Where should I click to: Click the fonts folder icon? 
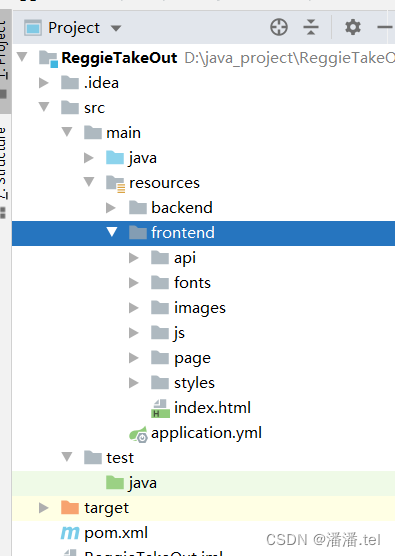(x=160, y=283)
